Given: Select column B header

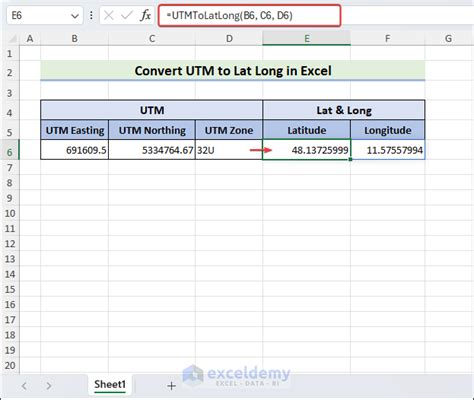Looking at the screenshot, I should click(x=74, y=39).
